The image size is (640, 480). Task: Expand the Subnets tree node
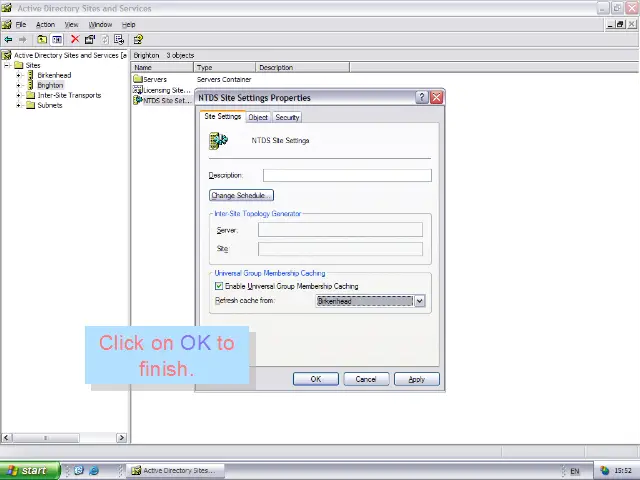click(18, 105)
